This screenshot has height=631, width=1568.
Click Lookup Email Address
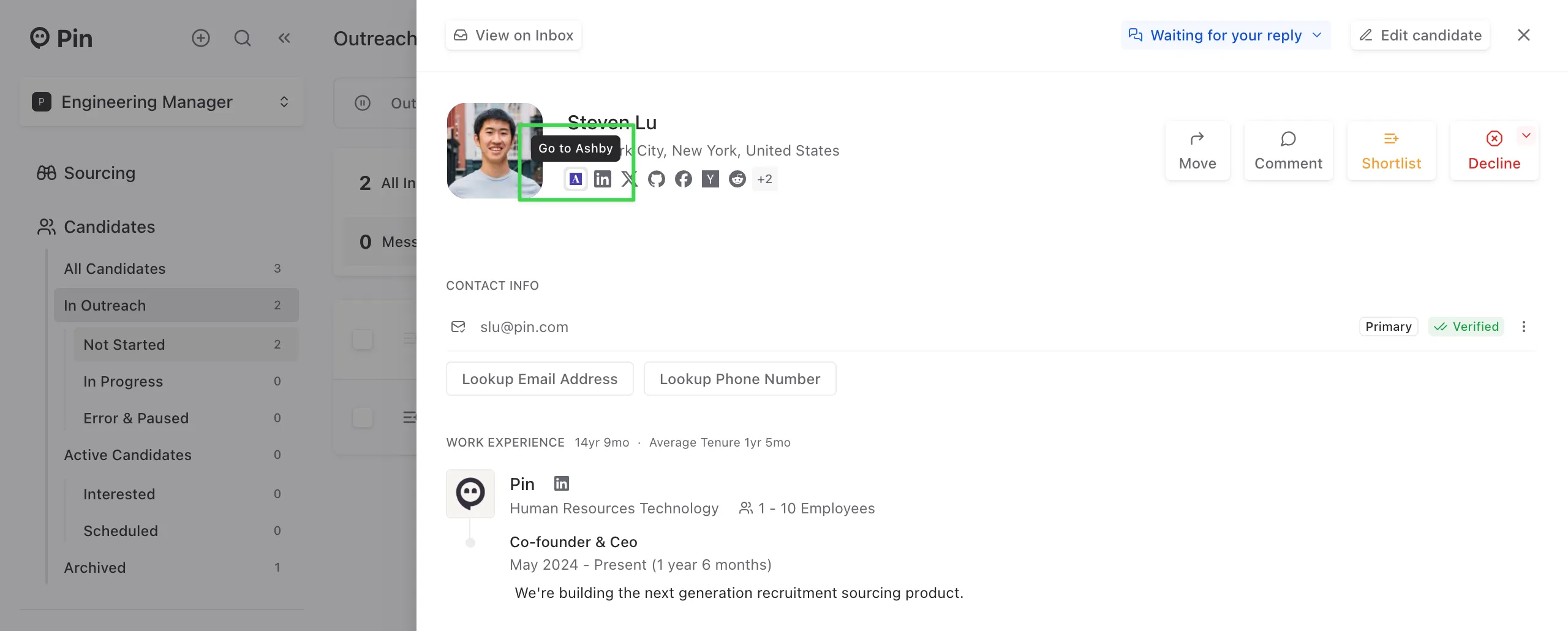coord(540,379)
